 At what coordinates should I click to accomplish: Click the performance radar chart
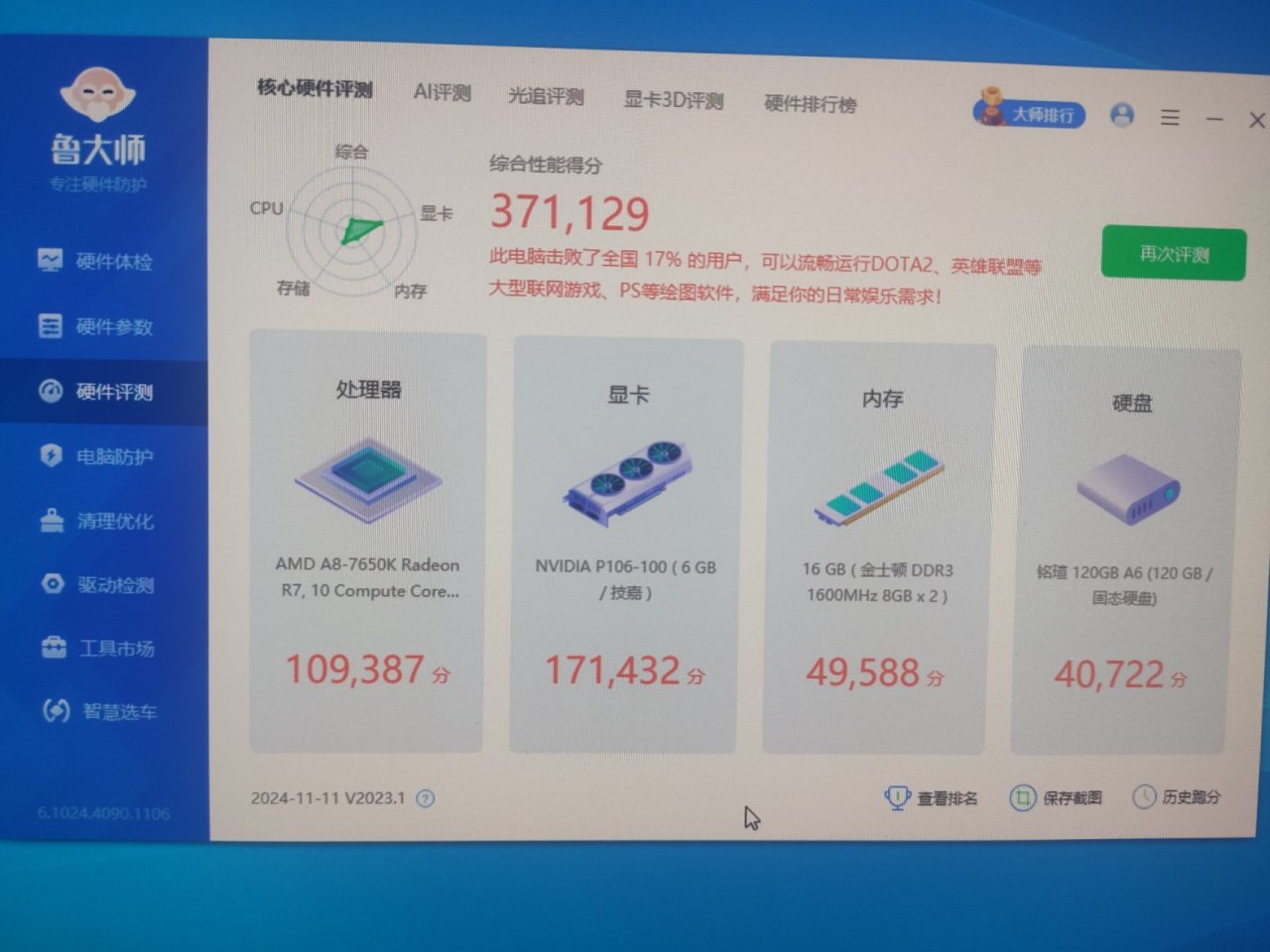(350, 229)
